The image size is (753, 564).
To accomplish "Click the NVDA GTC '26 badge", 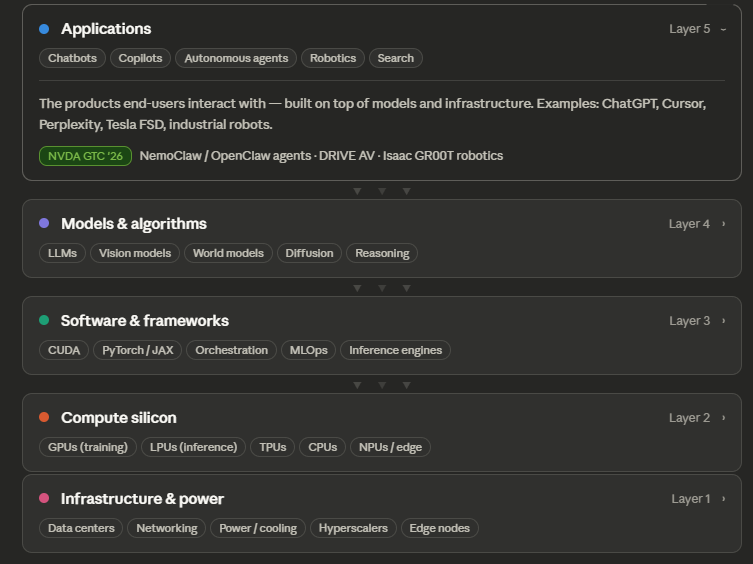I will point(85,156).
